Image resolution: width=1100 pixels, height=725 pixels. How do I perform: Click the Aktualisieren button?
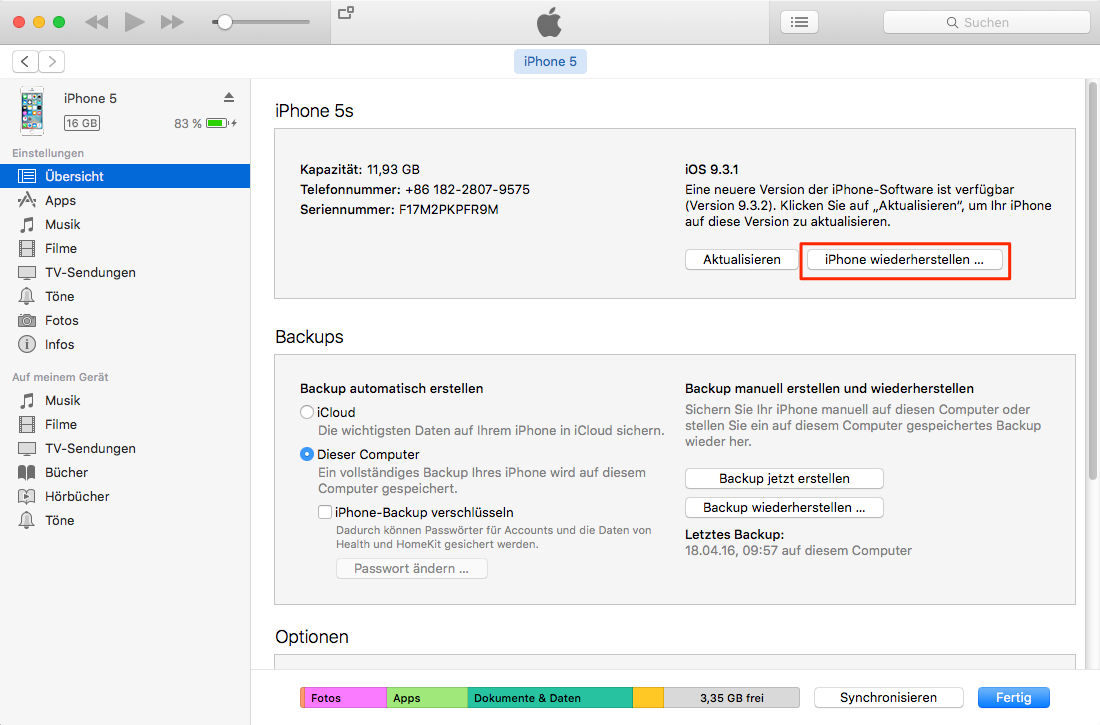tap(742, 260)
